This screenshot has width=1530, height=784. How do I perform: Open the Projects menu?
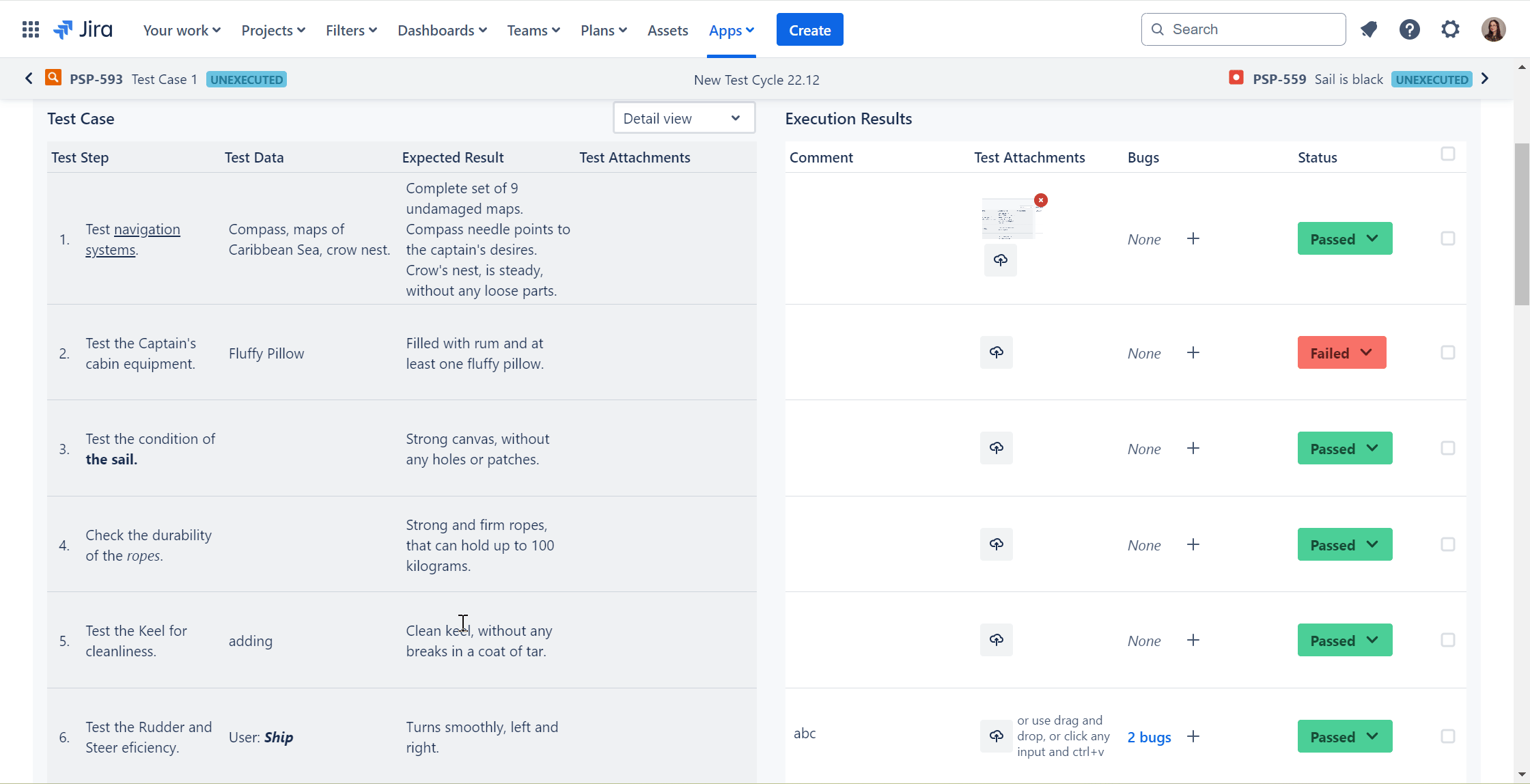[x=273, y=30]
